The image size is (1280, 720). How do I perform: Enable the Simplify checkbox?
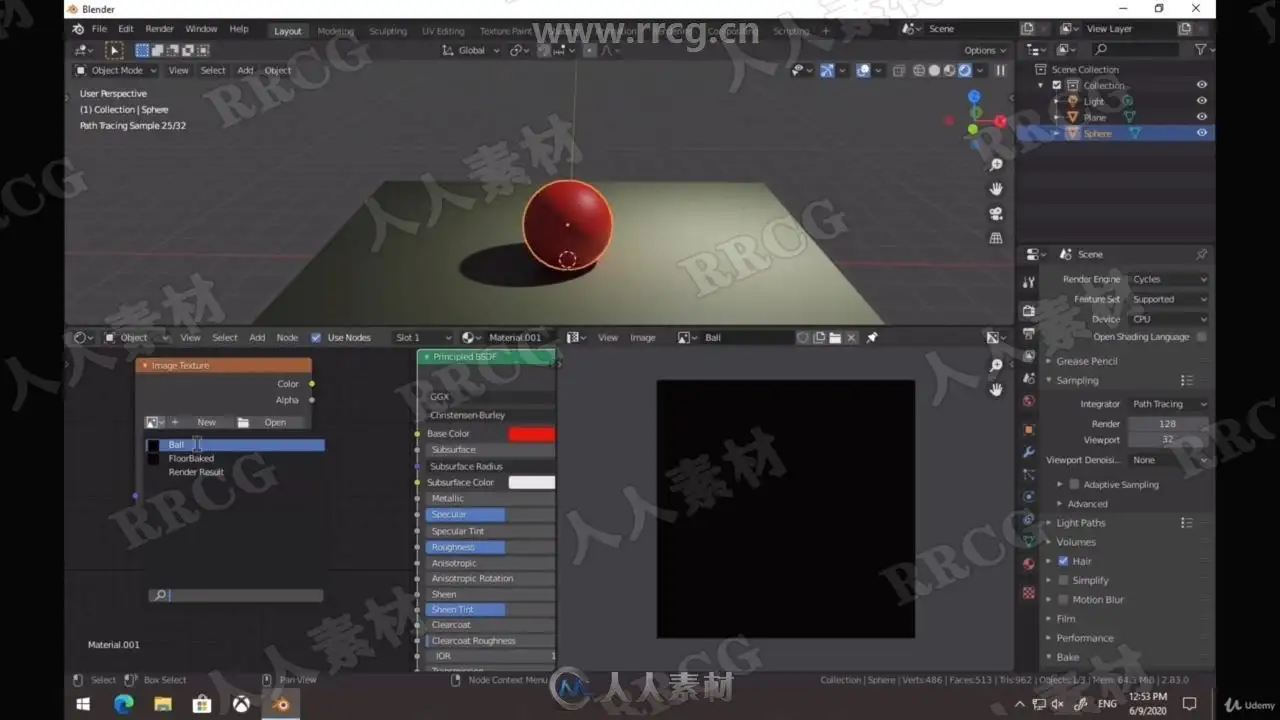pos(1063,581)
